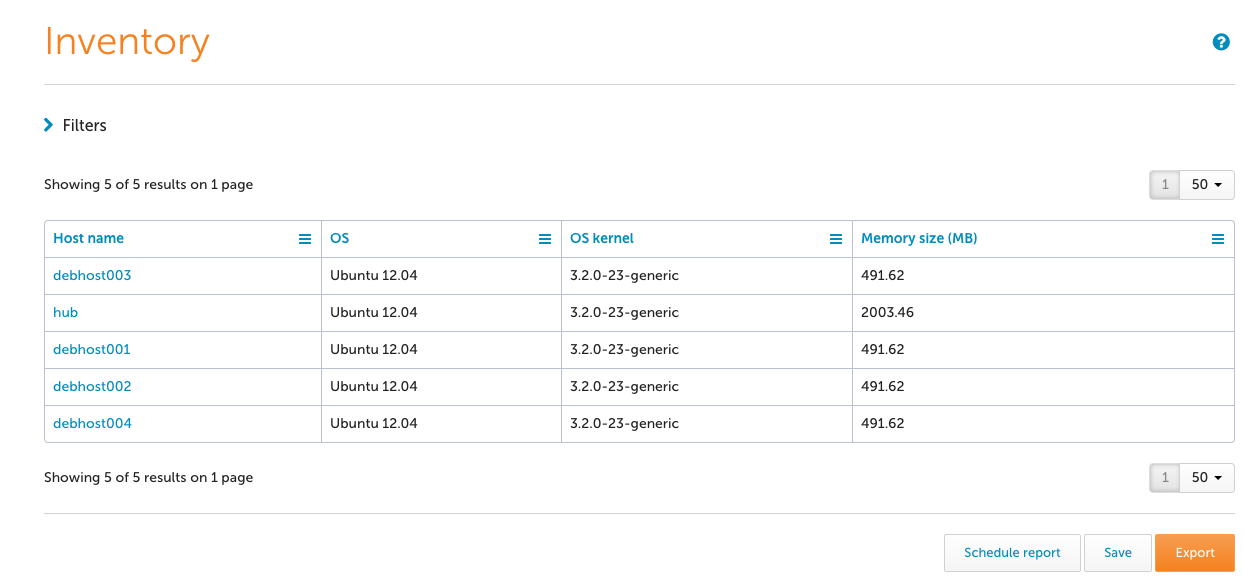Select the 3.2.0-23-generic cell in hub row

click(707, 313)
